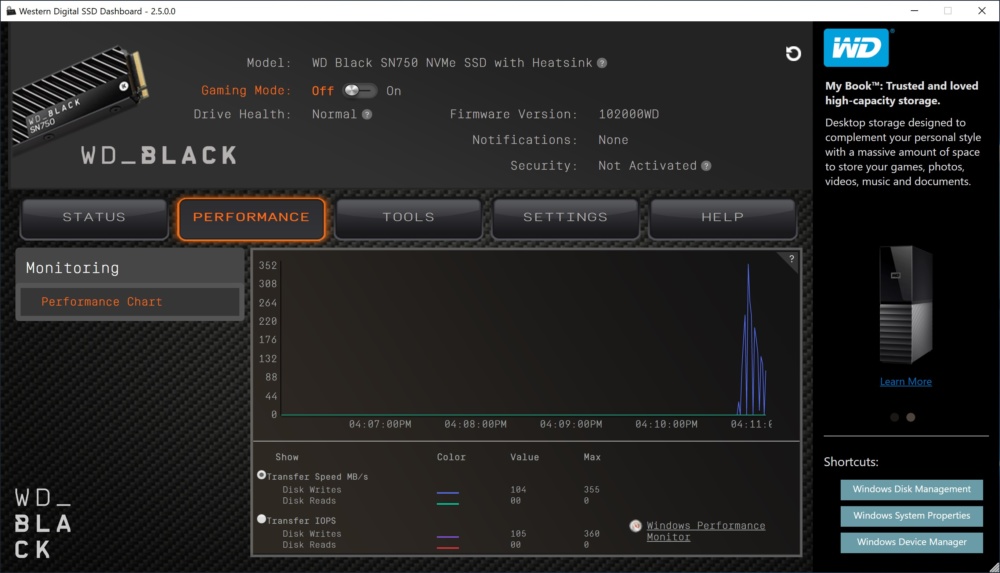Click the Monitoring panel header

tap(130, 268)
